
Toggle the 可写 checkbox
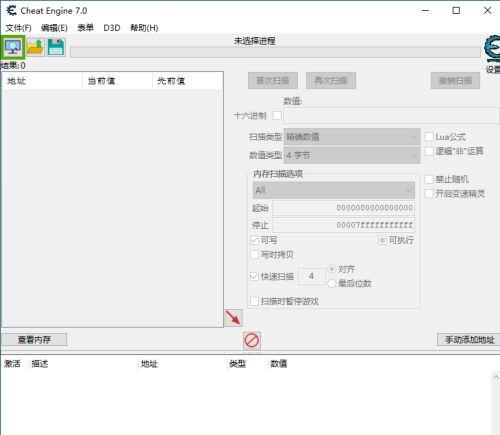coord(254,240)
